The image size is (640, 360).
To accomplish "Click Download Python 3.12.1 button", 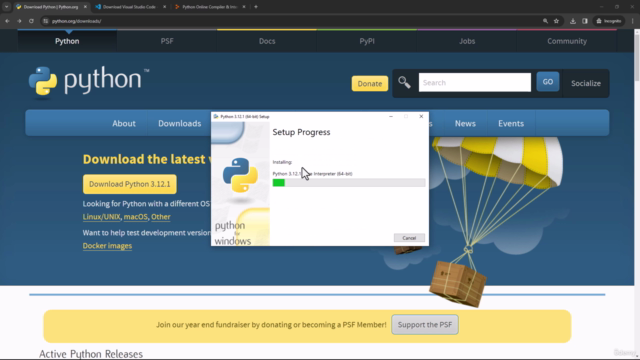I will [x=130, y=184].
